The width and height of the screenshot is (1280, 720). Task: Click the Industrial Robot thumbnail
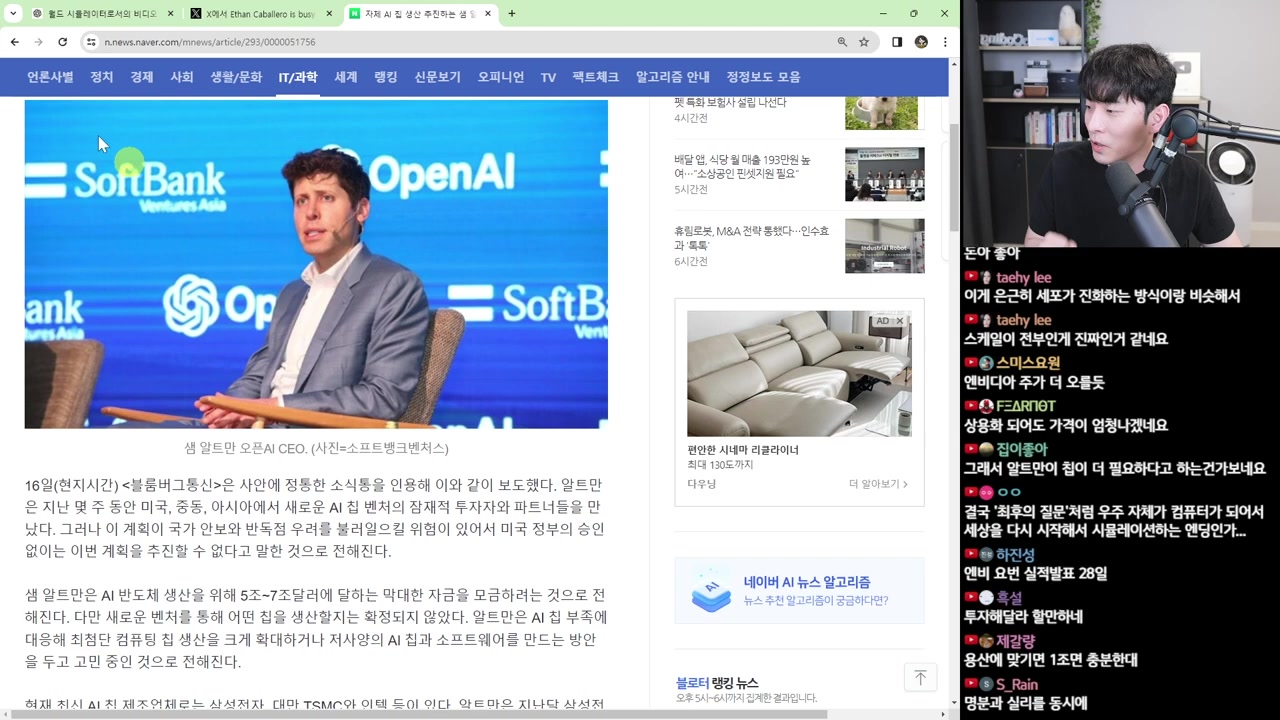tap(885, 246)
